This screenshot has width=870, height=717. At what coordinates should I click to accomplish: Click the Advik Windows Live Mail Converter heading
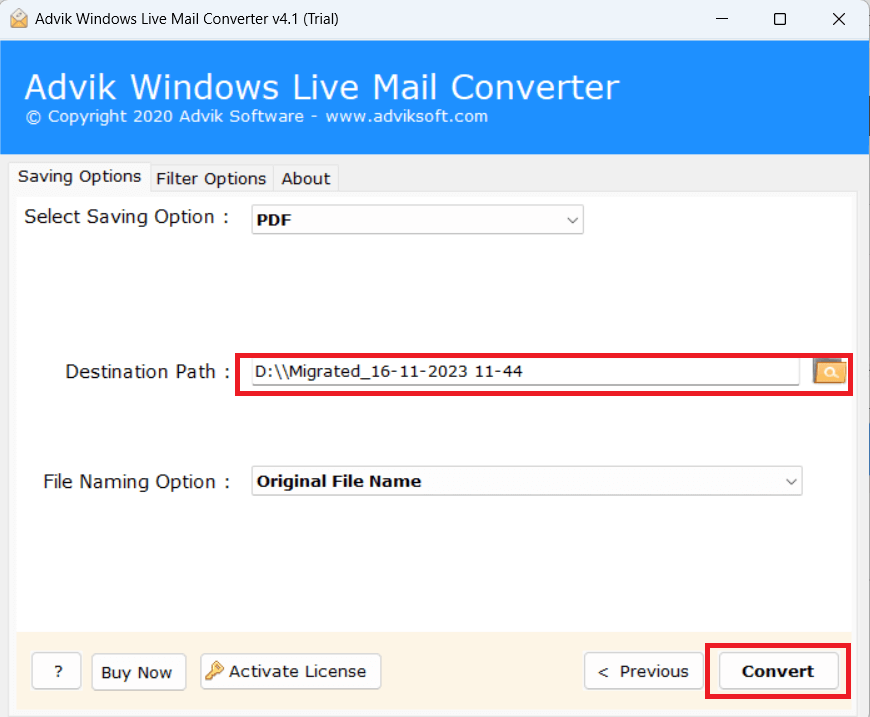[x=322, y=87]
